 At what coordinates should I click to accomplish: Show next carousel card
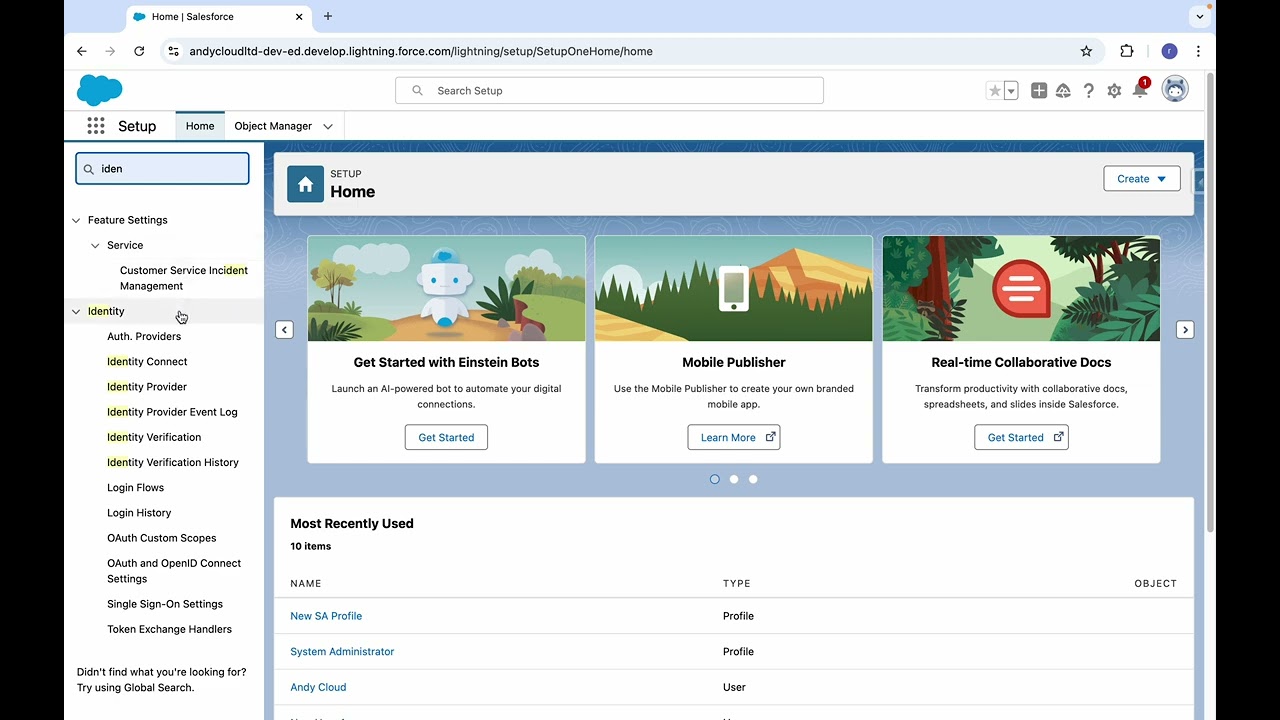pyautogui.click(x=1185, y=330)
